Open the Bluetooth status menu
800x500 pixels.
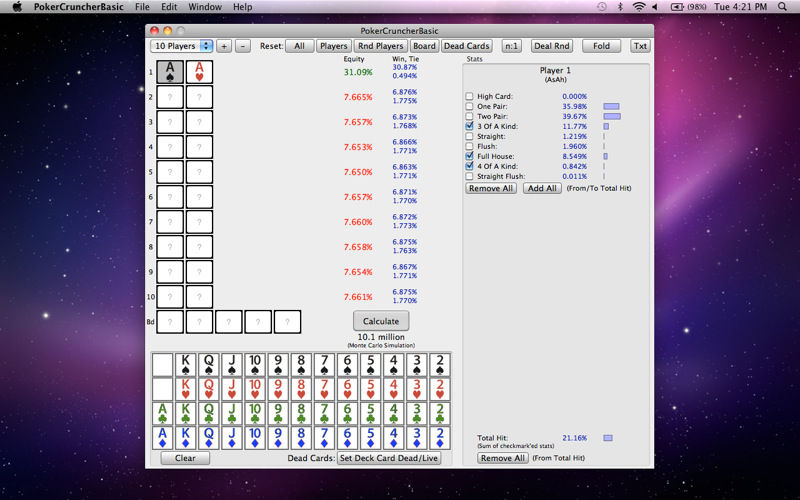point(620,7)
